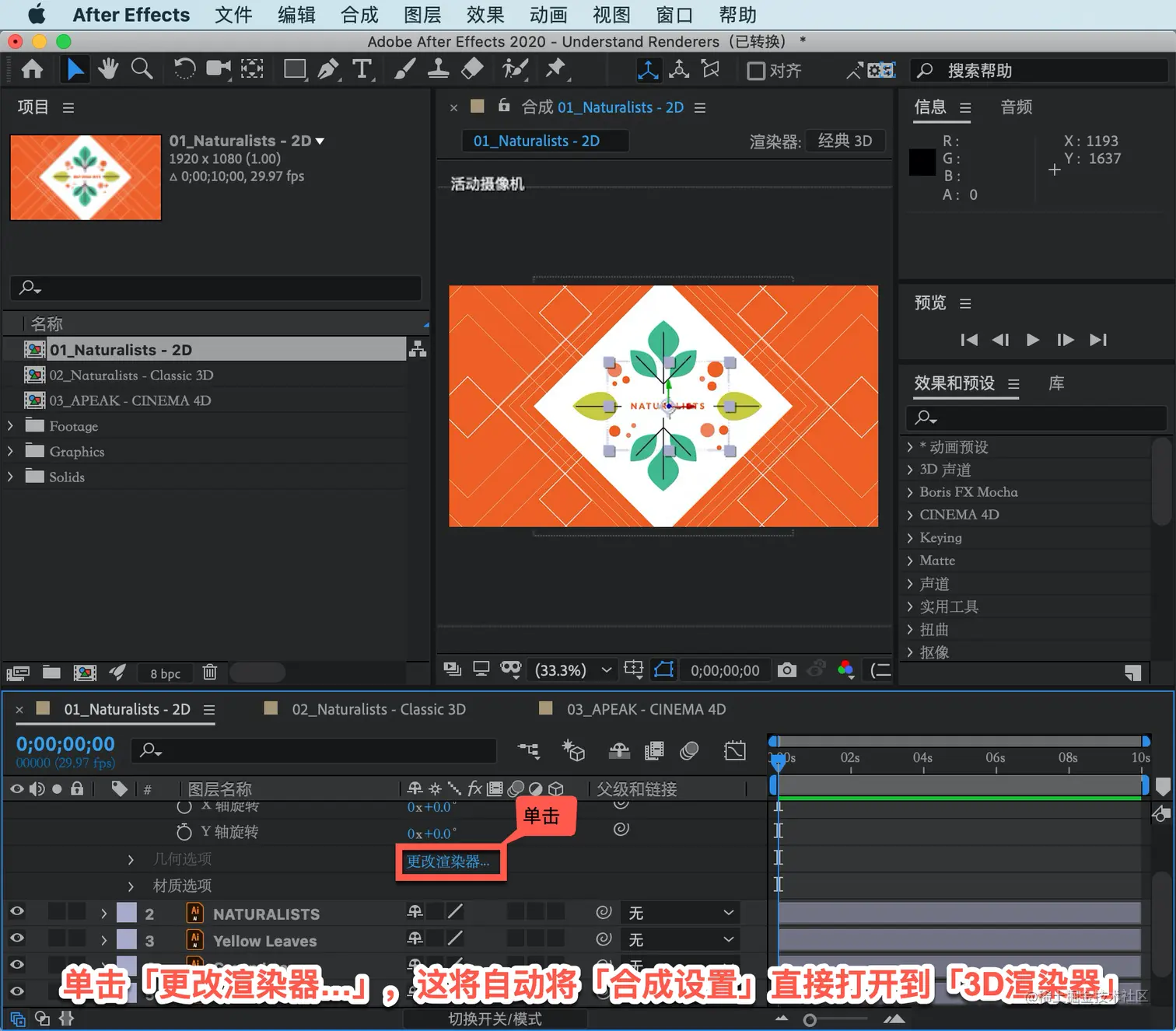Toggle Draft 3D mode in timeline
Screen dimensions: 1176x1031
[x=573, y=750]
